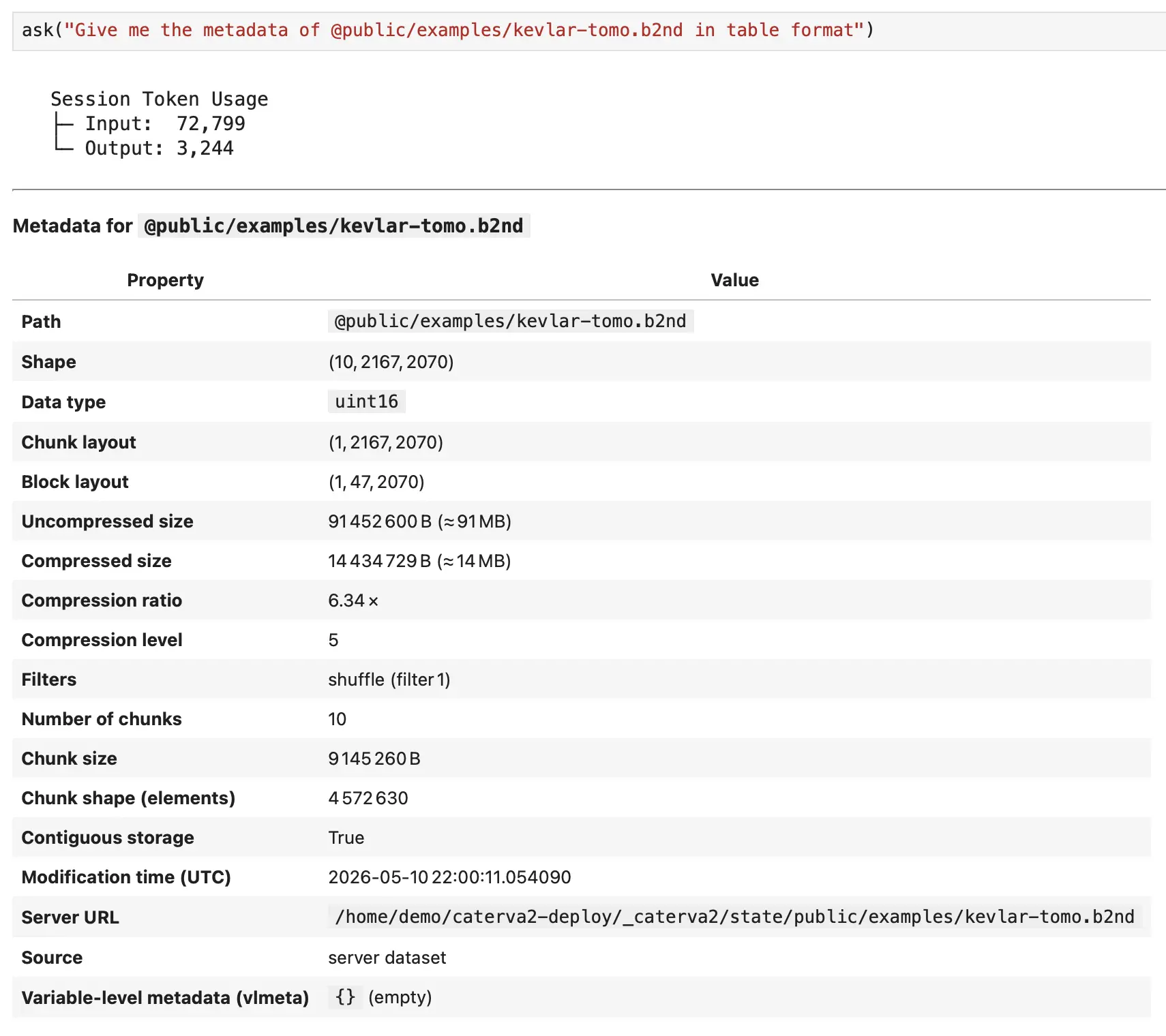Click the source value 'server dataset'
The image size is (1166, 1036).
coord(387,958)
